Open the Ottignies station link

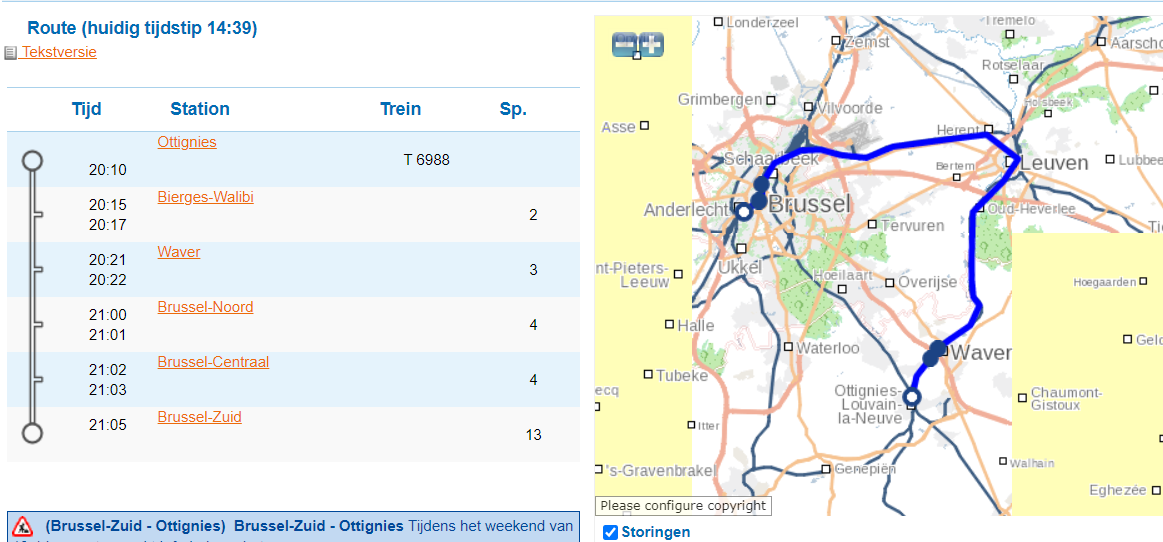[x=187, y=142]
